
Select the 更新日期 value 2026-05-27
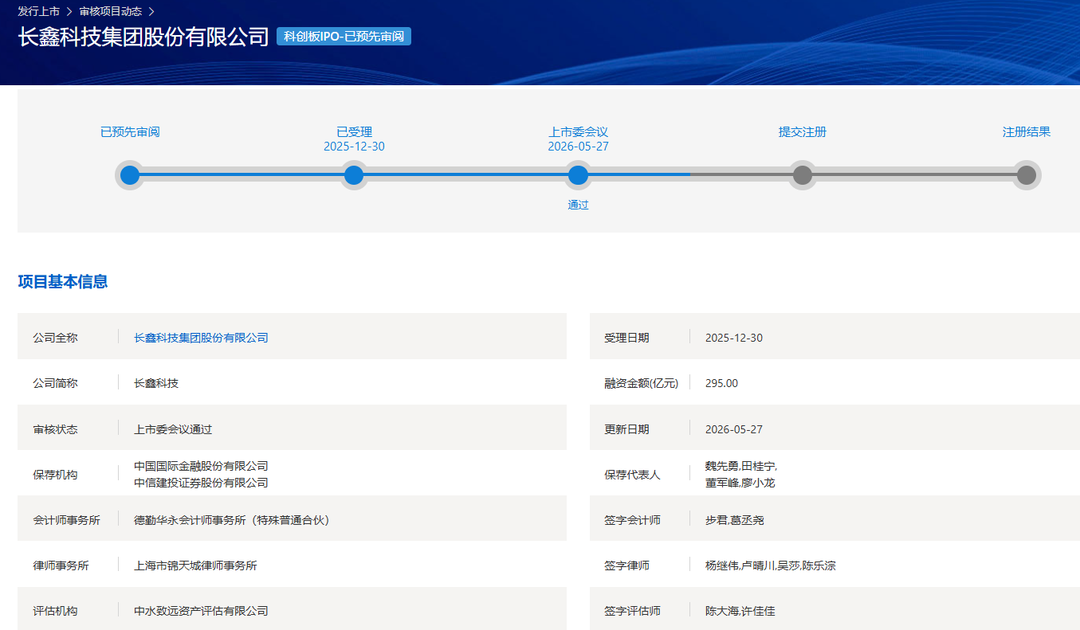click(x=734, y=429)
